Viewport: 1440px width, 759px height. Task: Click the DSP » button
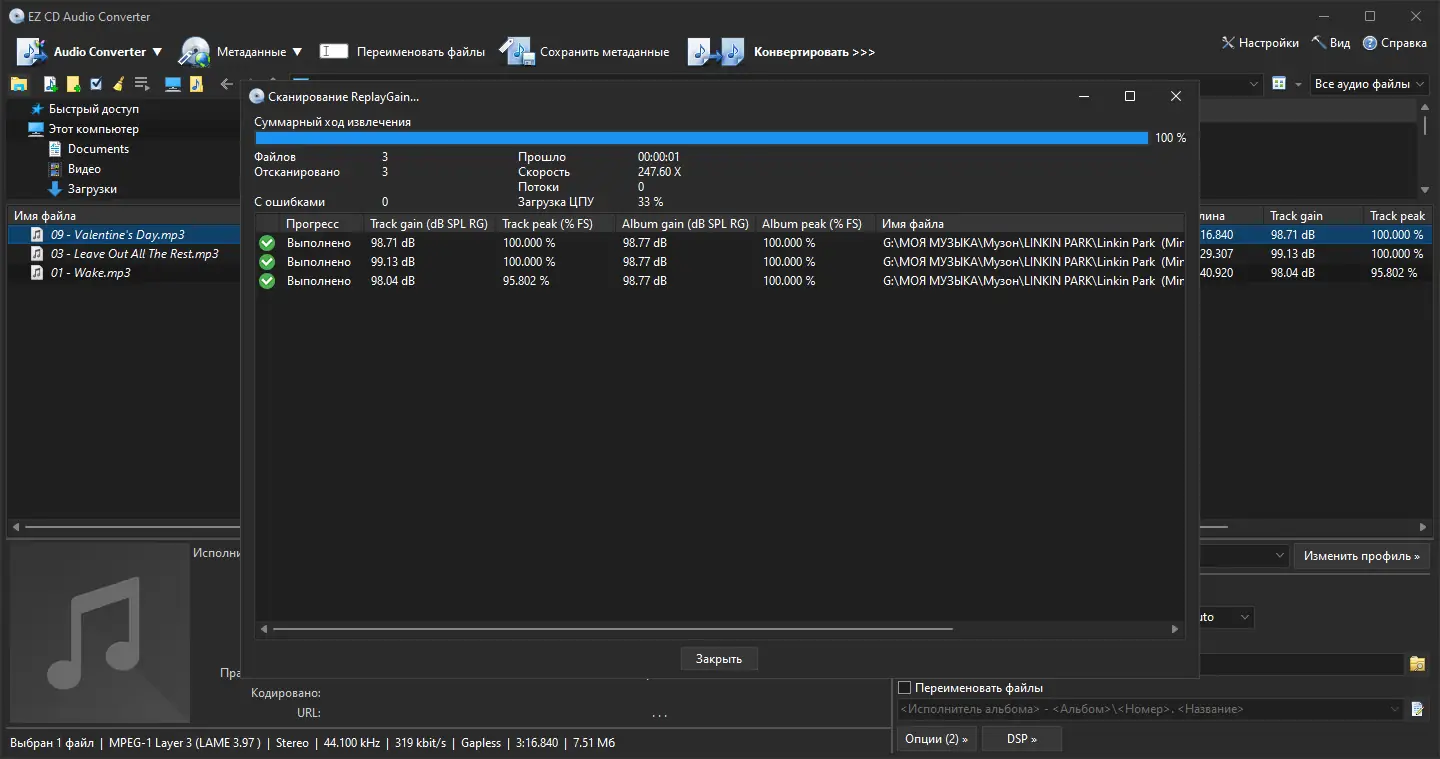click(x=1022, y=739)
